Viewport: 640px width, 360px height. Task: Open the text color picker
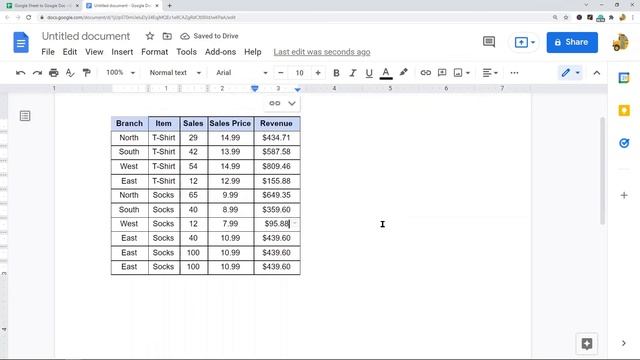pyautogui.click(x=386, y=73)
